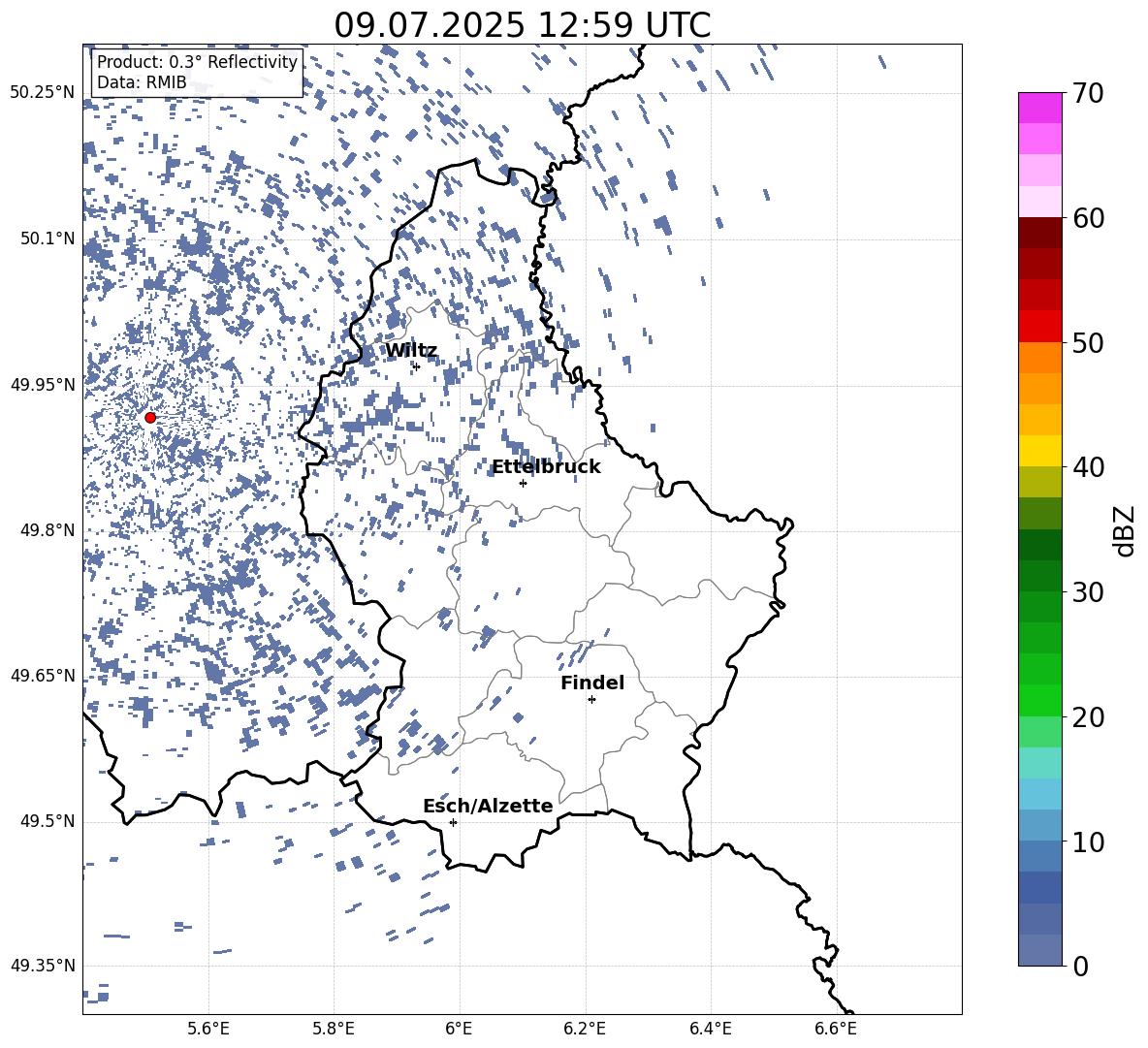This screenshot has height=1048, width=1148.
Task: Click the magenta swatch near 70 dBZ
Action: pyautogui.click(x=1039, y=108)
